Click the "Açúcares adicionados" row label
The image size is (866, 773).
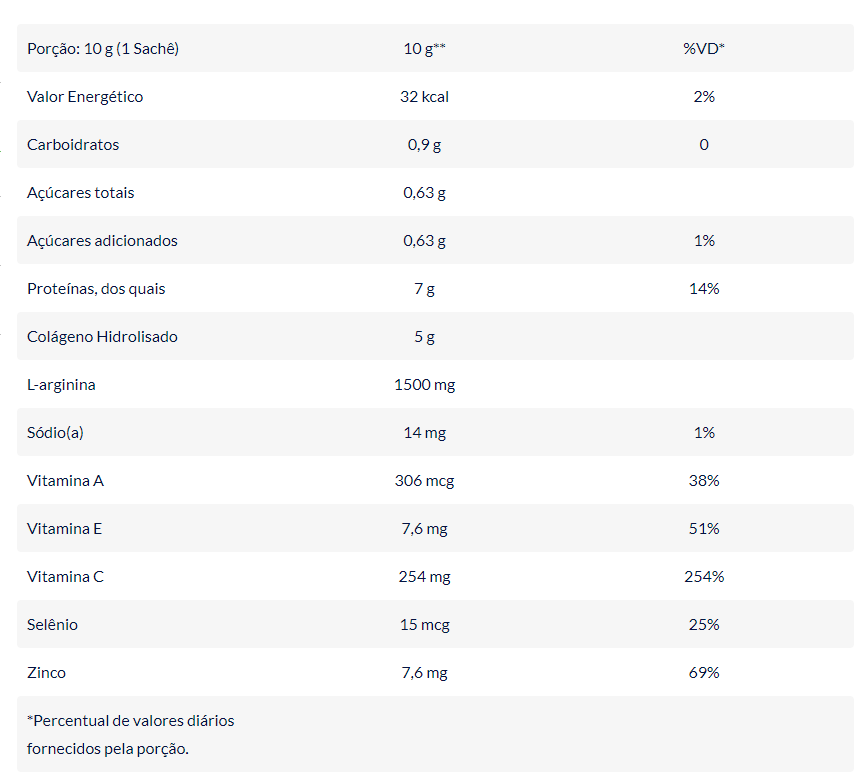coord(102,241)
